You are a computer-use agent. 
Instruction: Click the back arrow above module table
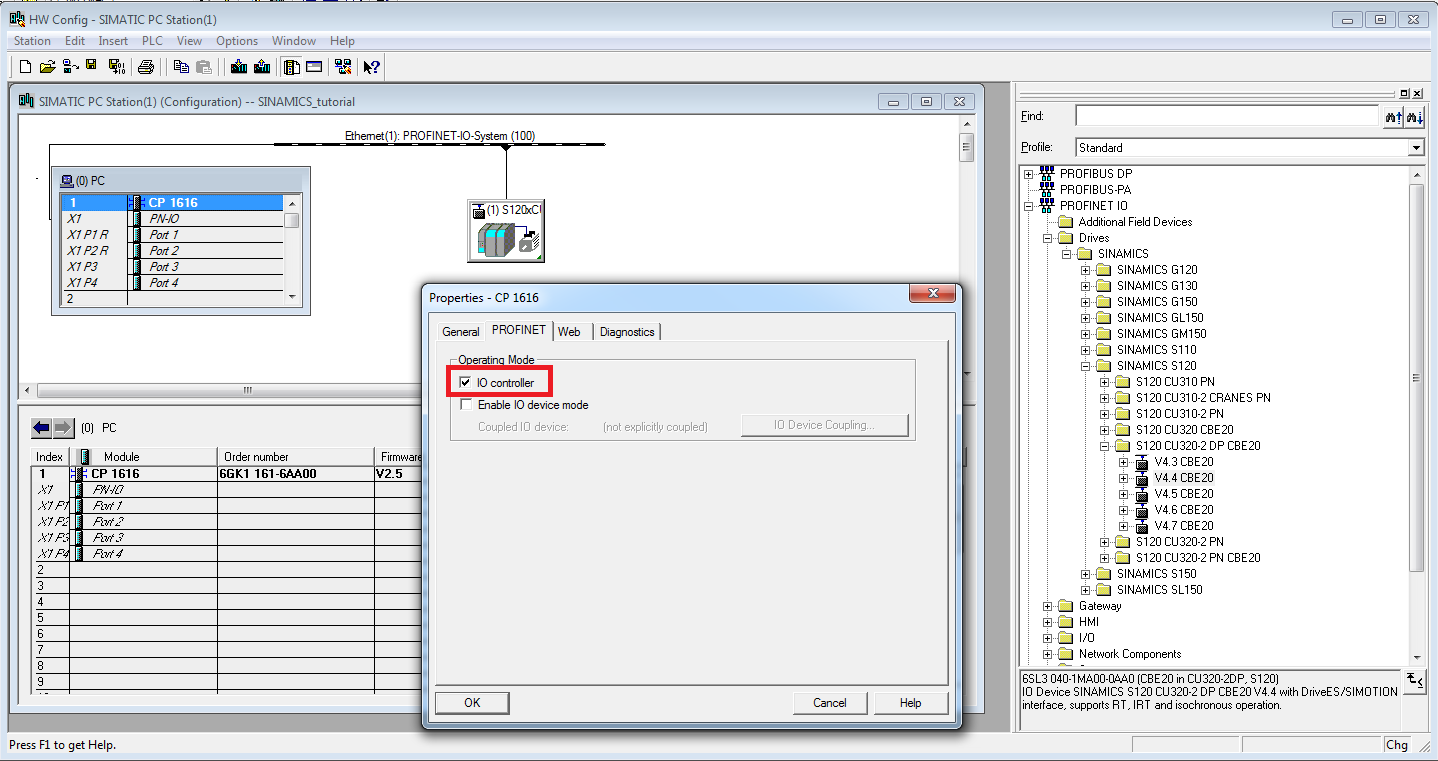(x=41, y=427)
